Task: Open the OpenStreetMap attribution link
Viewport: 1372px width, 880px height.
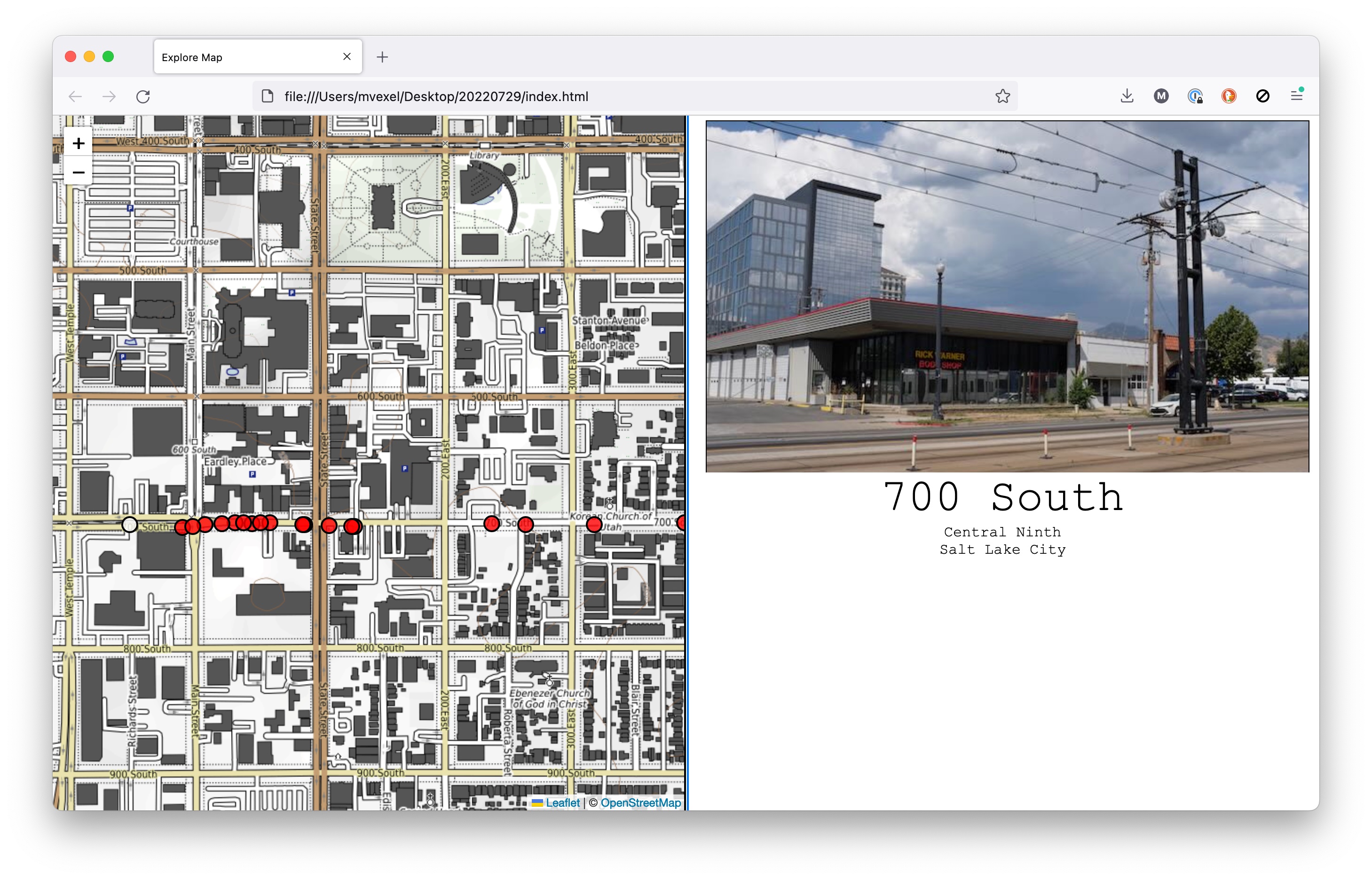Action: [x=640, y=802]
